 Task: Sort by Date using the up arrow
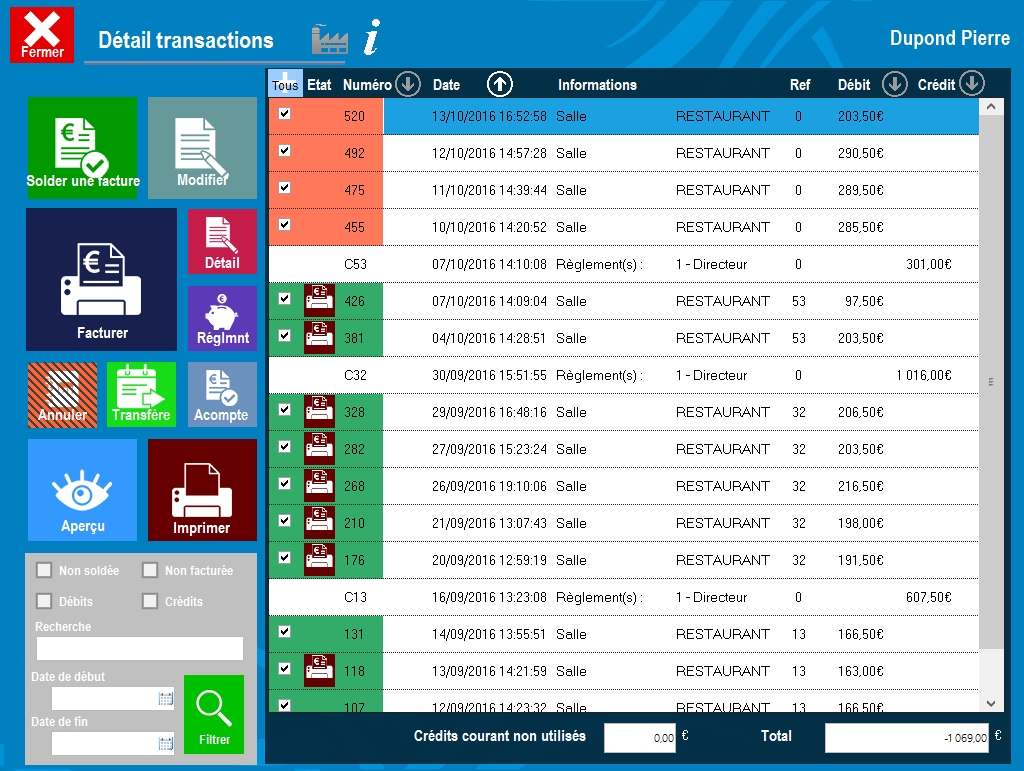500,85
